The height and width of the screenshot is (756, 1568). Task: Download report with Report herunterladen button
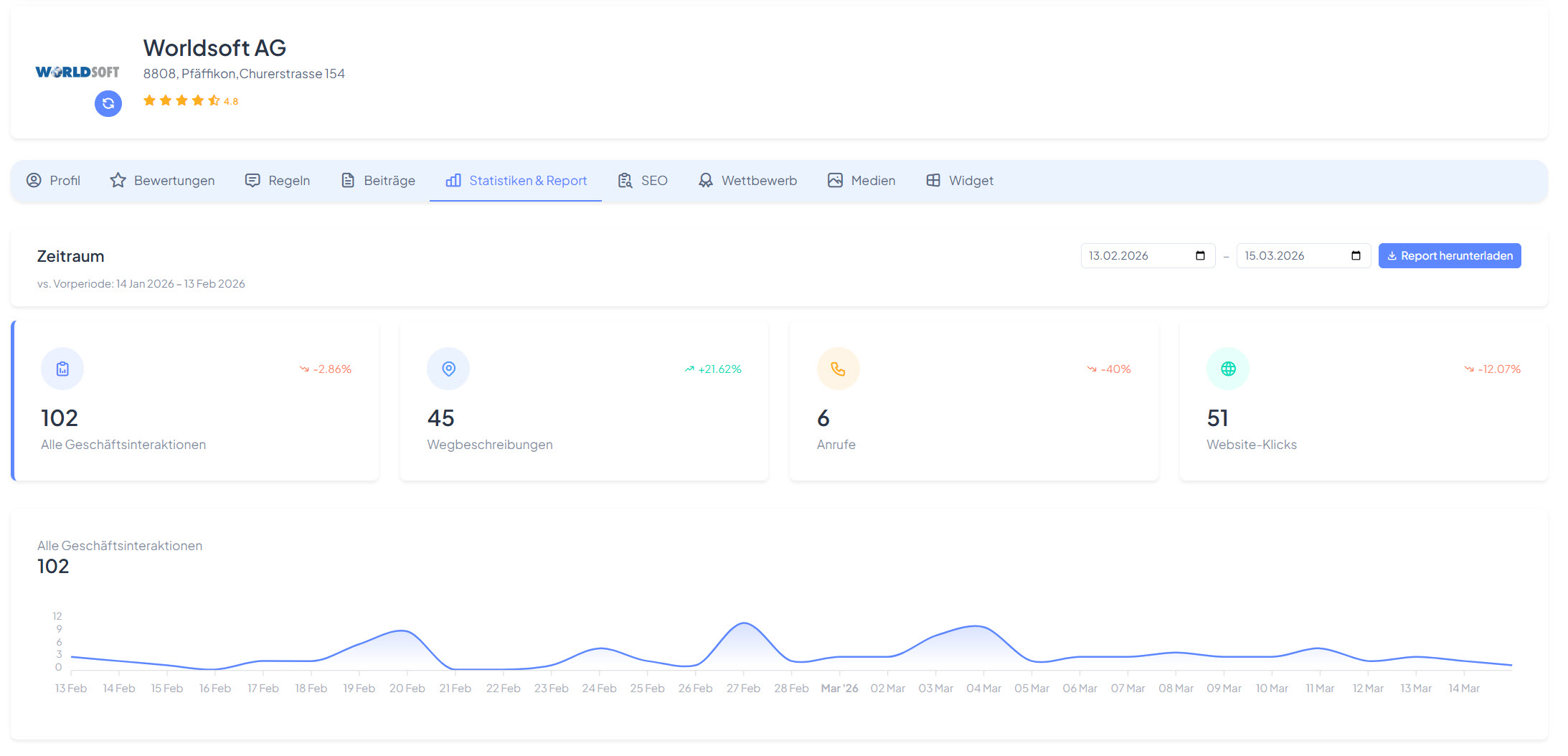(1449, 256)
